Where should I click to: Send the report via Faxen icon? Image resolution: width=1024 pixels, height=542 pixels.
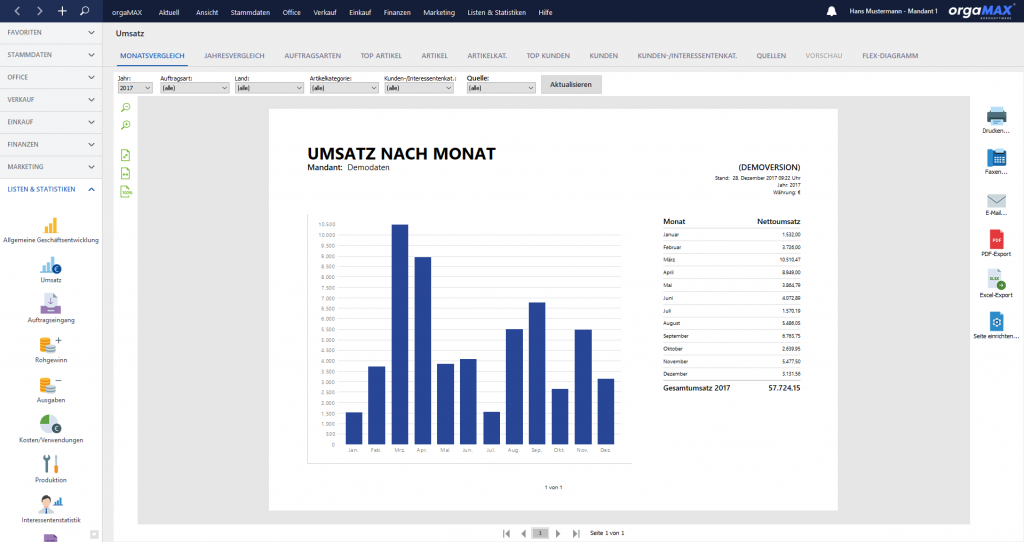(x=996, y=162)
